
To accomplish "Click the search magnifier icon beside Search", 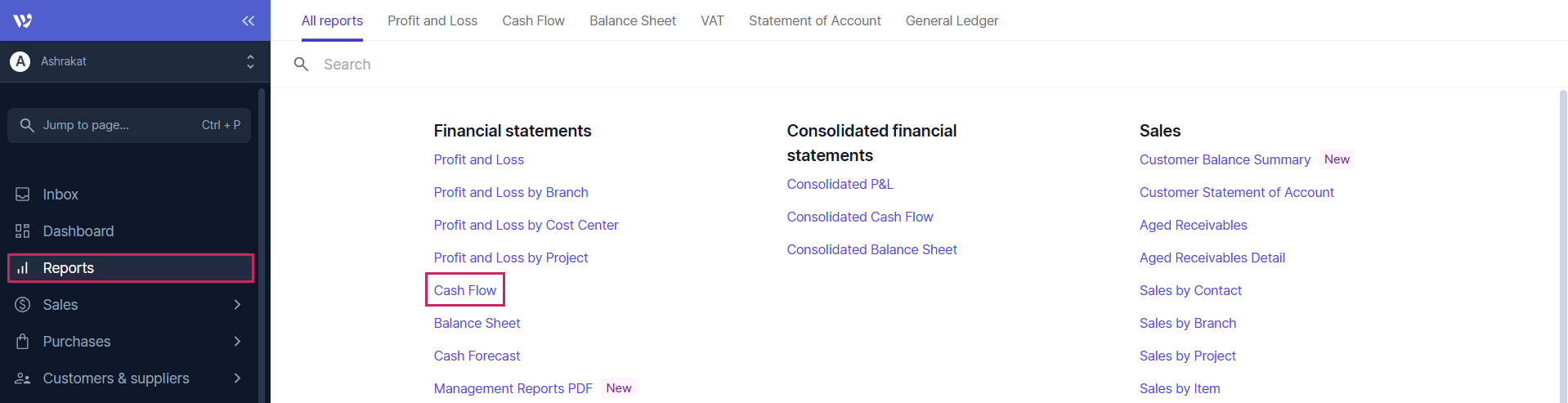I will (x=301, y=65).
